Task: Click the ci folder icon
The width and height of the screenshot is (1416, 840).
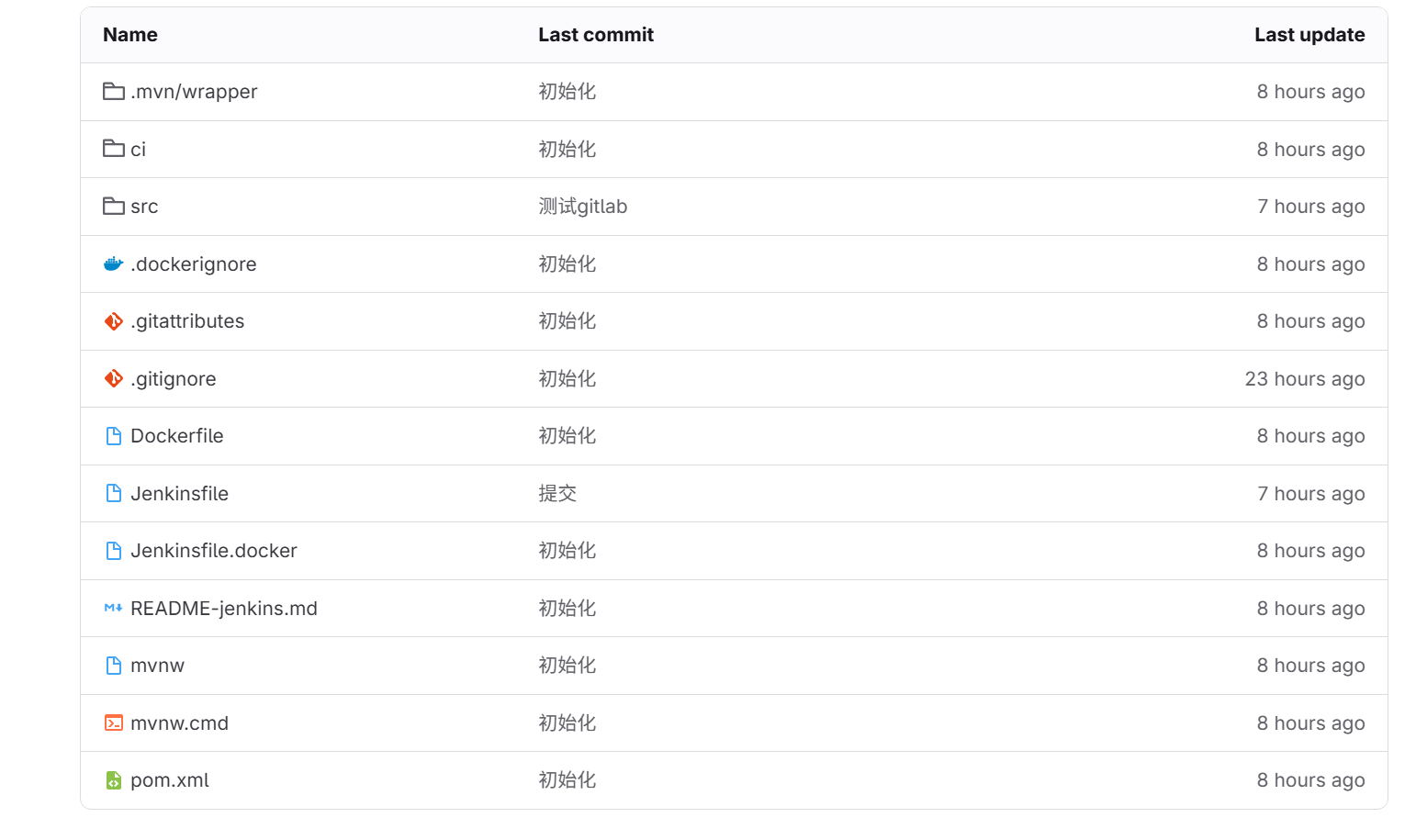Action: pyautogui.click(x=114, y=149)
